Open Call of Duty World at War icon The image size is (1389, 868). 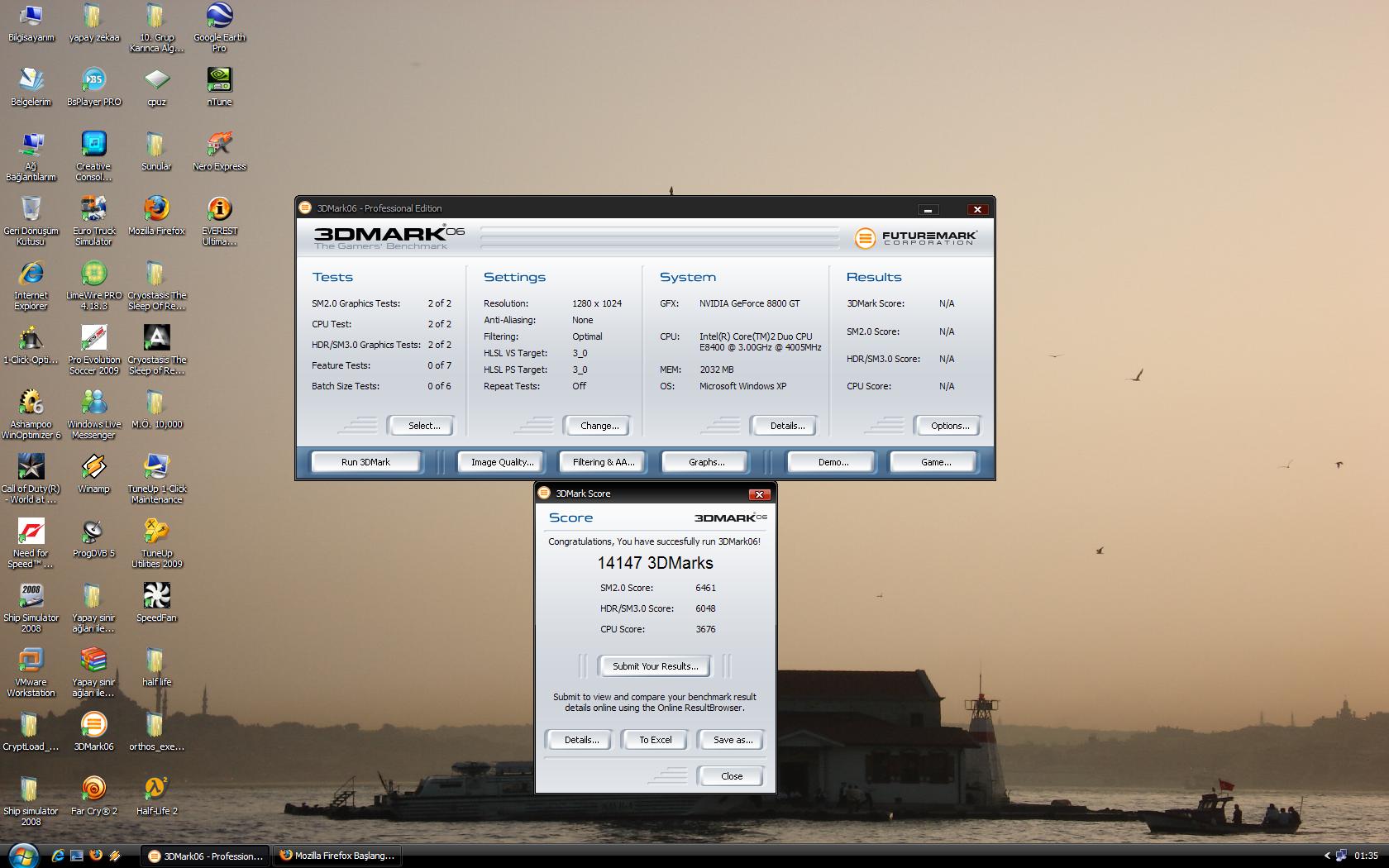pos(31,479)
